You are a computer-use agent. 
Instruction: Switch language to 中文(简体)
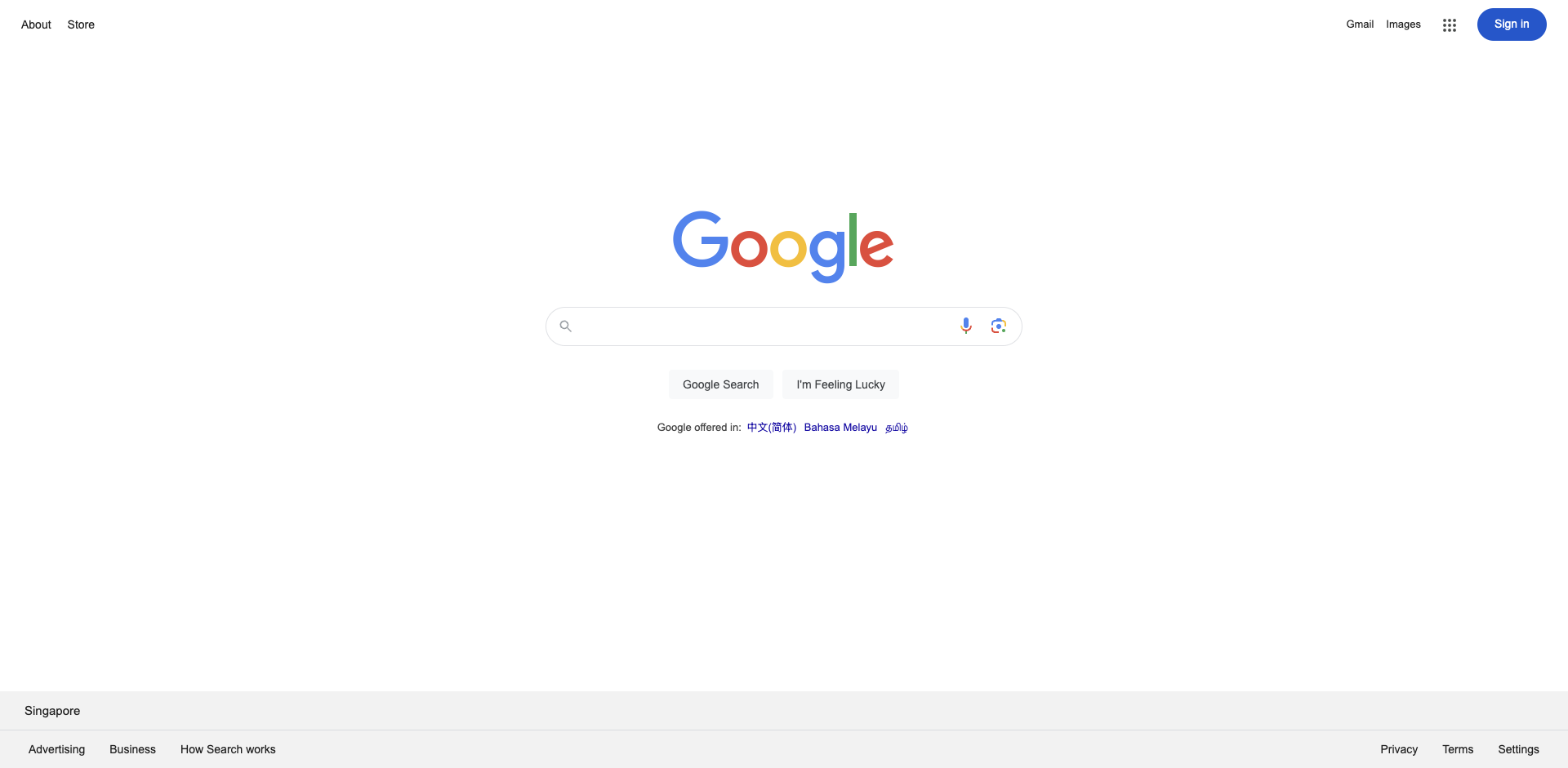pyautogui.click(x=772, y=428)
